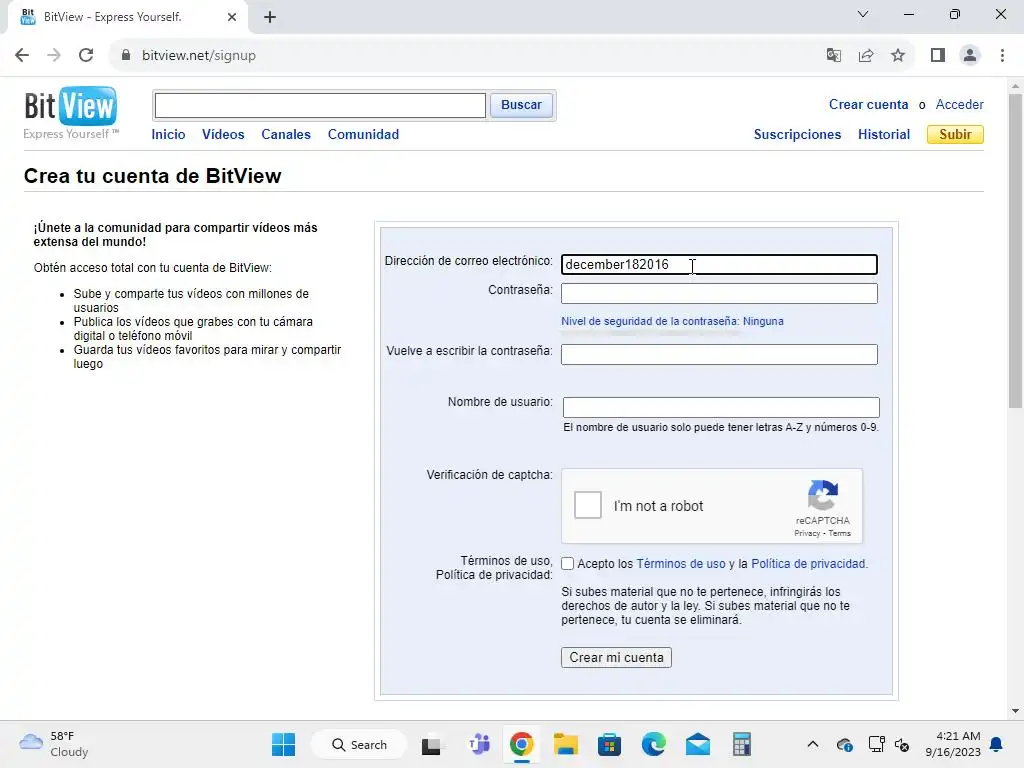Open Canales section
Screen dimensions: 1024x768
point(286,135)
